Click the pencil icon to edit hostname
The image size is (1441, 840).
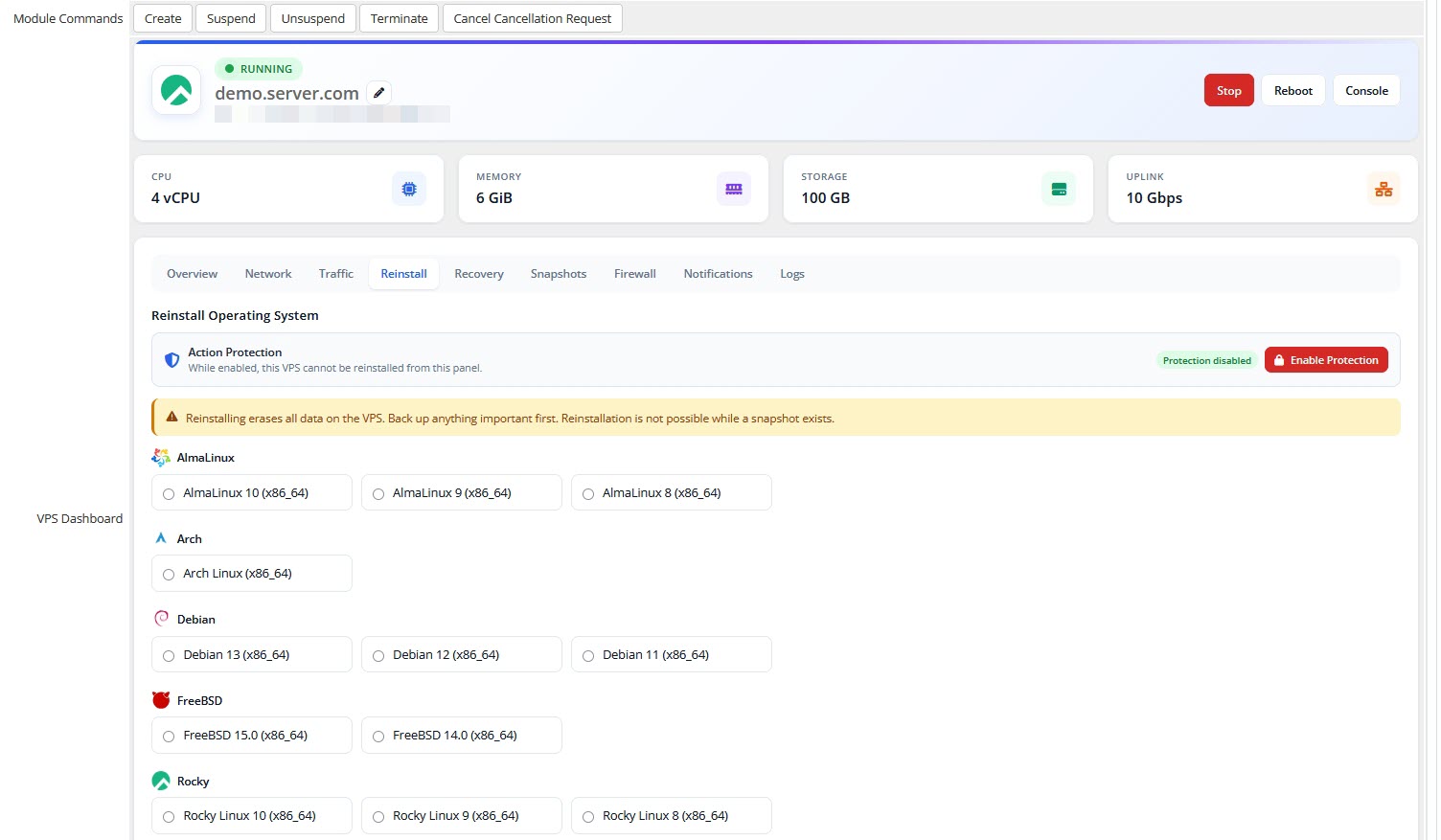coord(379,93)
